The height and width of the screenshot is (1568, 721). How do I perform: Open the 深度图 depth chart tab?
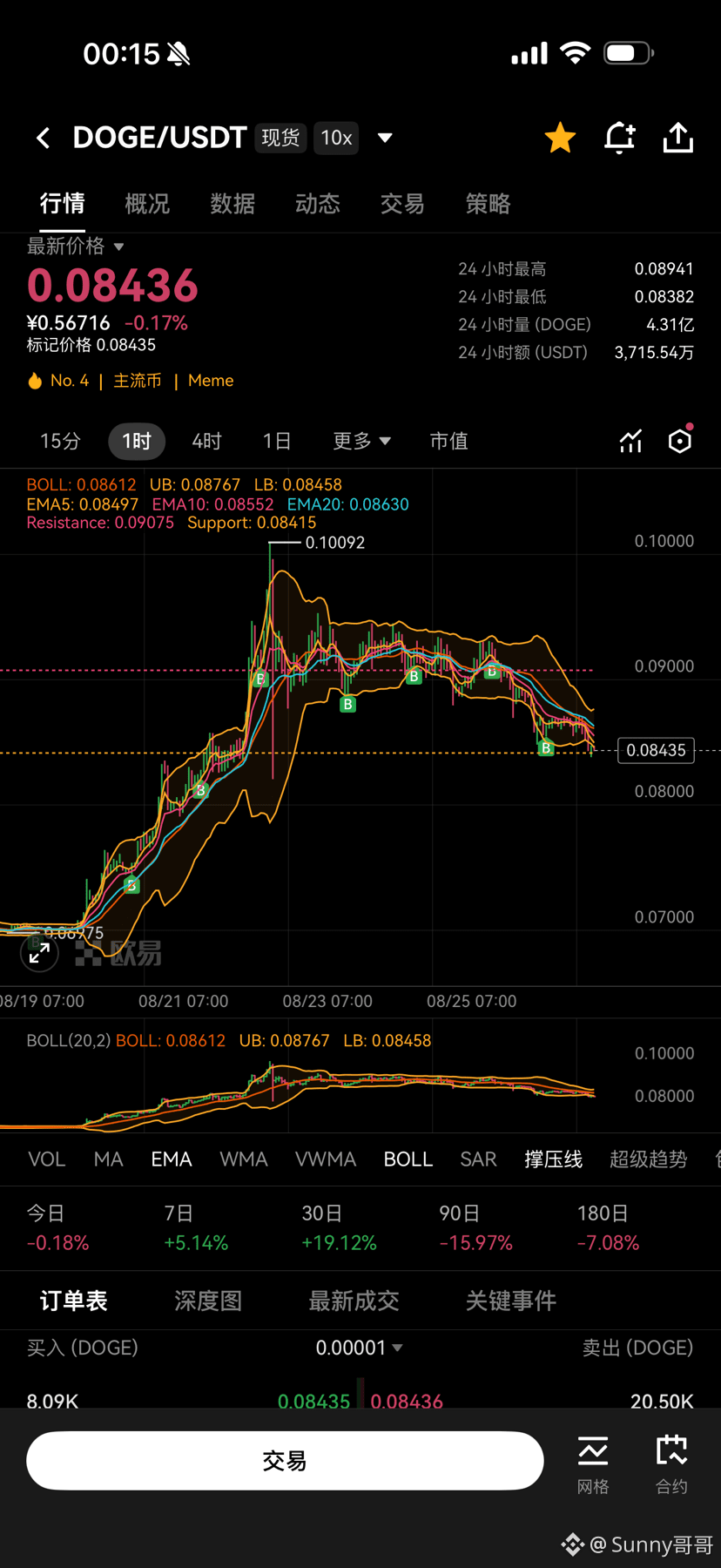coord(208,1301)
